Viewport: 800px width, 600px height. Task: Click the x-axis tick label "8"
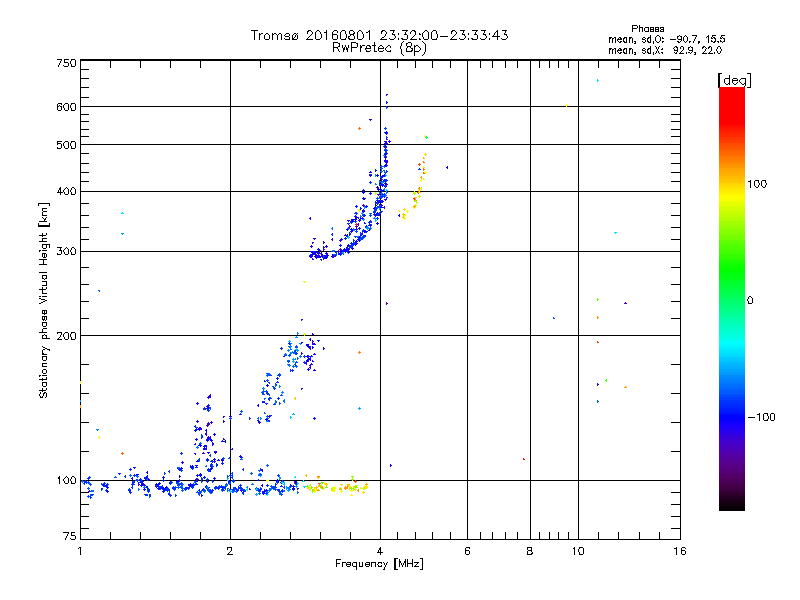[530, 551]
